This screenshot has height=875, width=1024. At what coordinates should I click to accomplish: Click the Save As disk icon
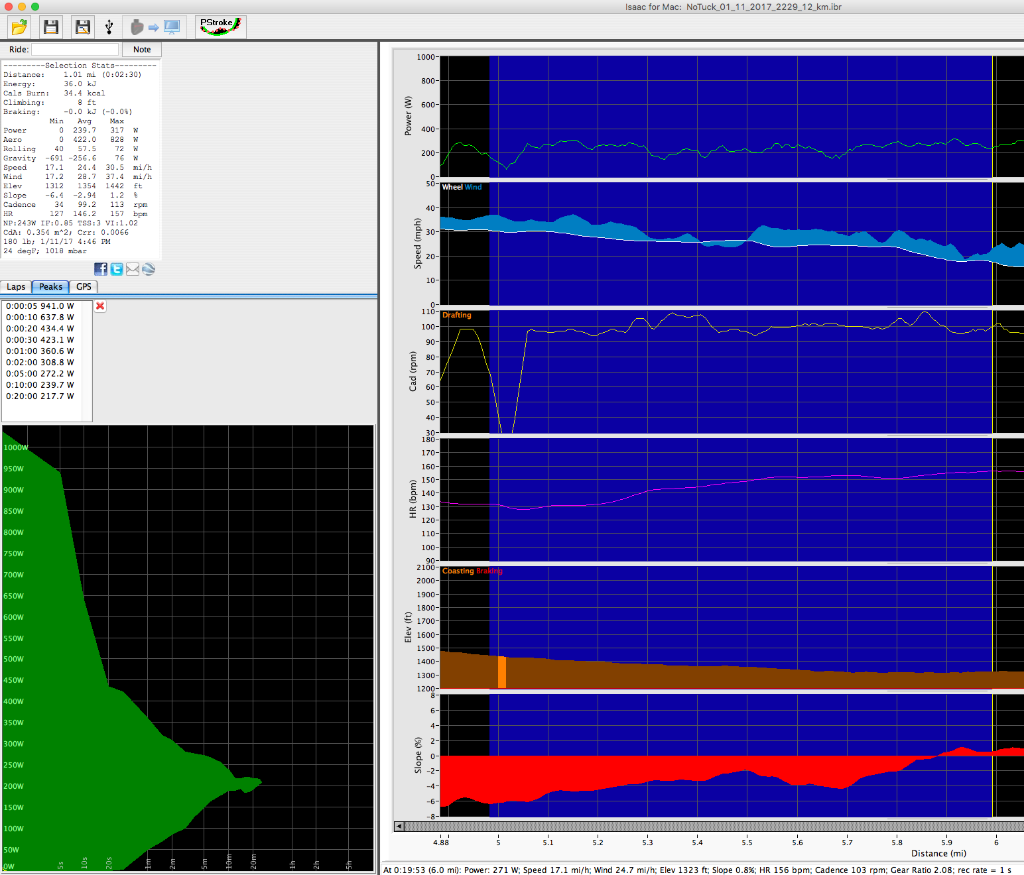pyautogui.click(x=82, y=26)
